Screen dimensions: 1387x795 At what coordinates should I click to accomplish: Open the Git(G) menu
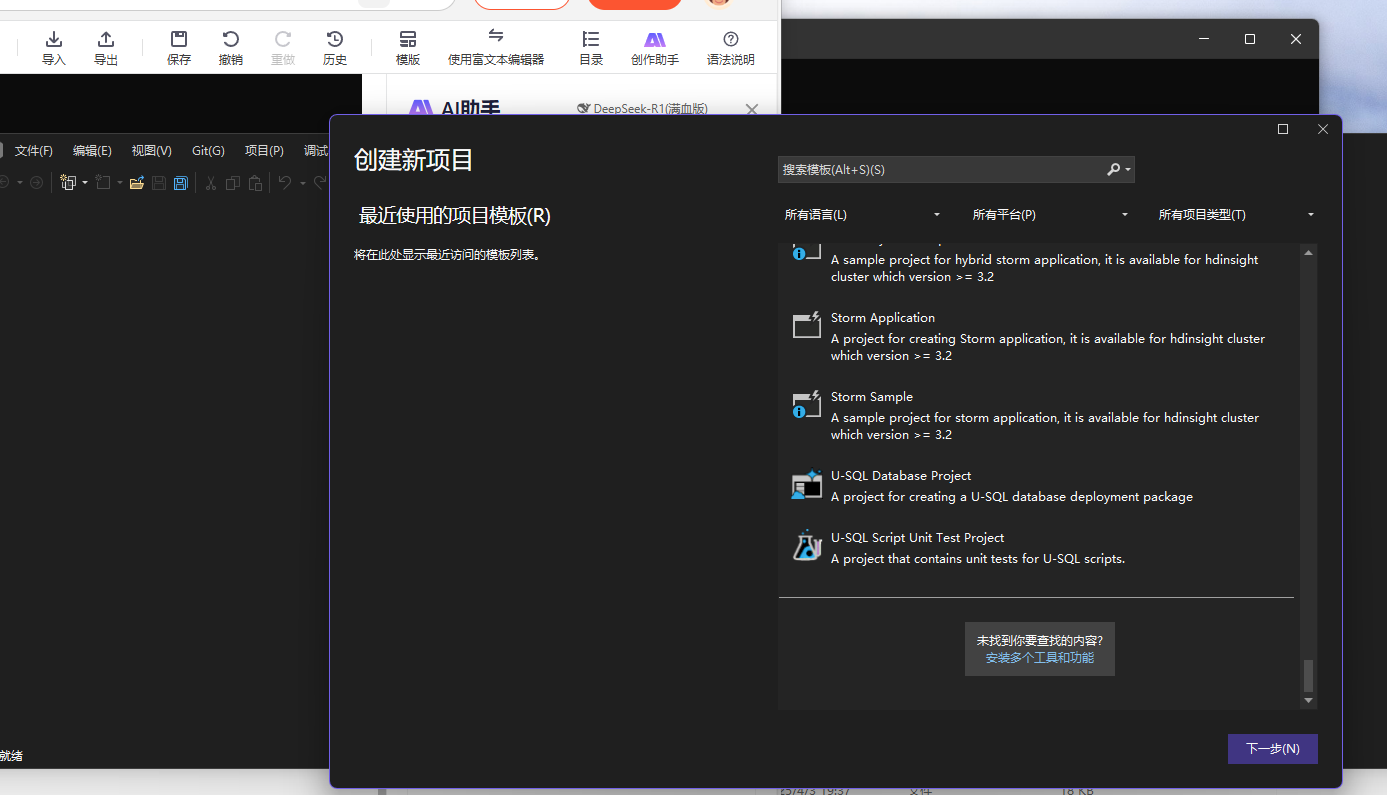pyautogui.click(x=208, y=150)
